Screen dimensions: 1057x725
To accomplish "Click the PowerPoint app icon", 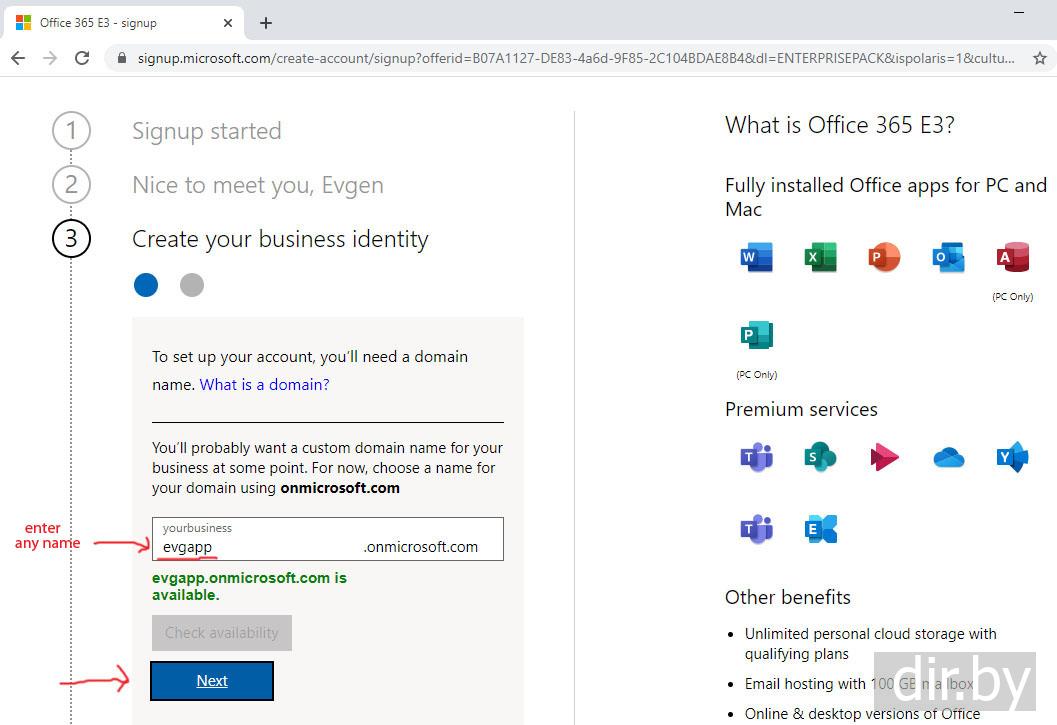I will coord(884,258).
